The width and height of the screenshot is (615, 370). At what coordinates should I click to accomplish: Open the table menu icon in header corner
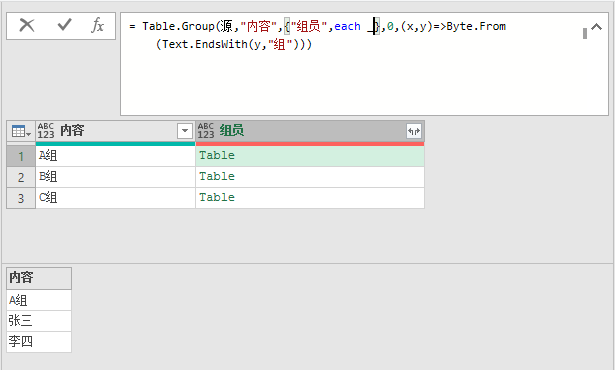21,131
